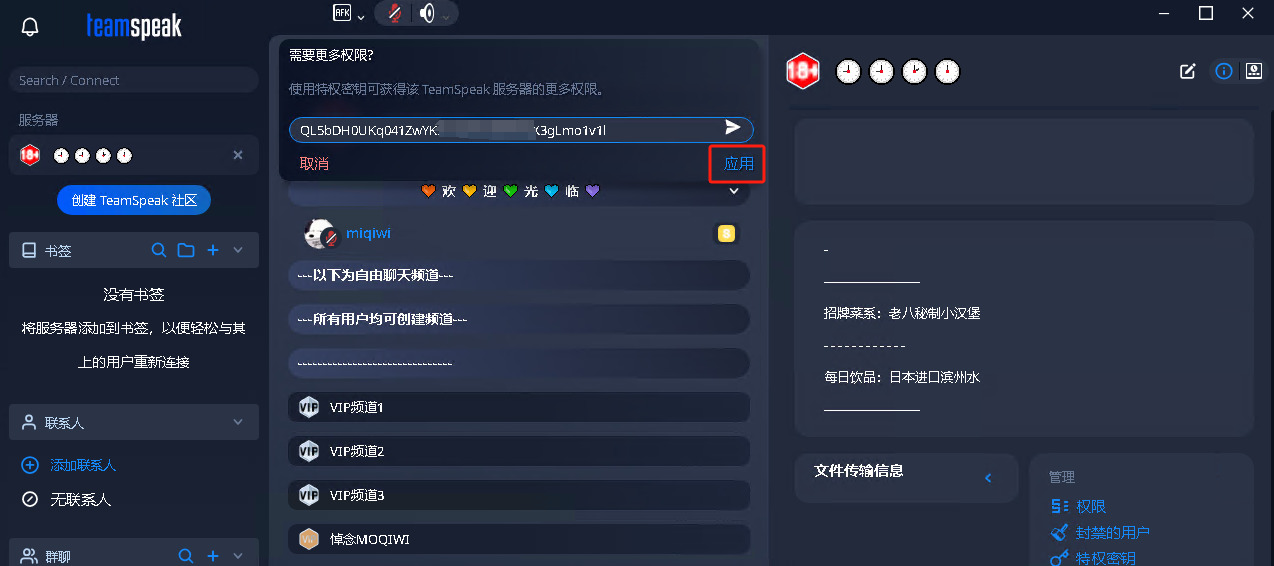The width and height of the screenshot is (1274, 566).
Task: Click the edit server pencil icon
Action: click(x=1188, y=71)
